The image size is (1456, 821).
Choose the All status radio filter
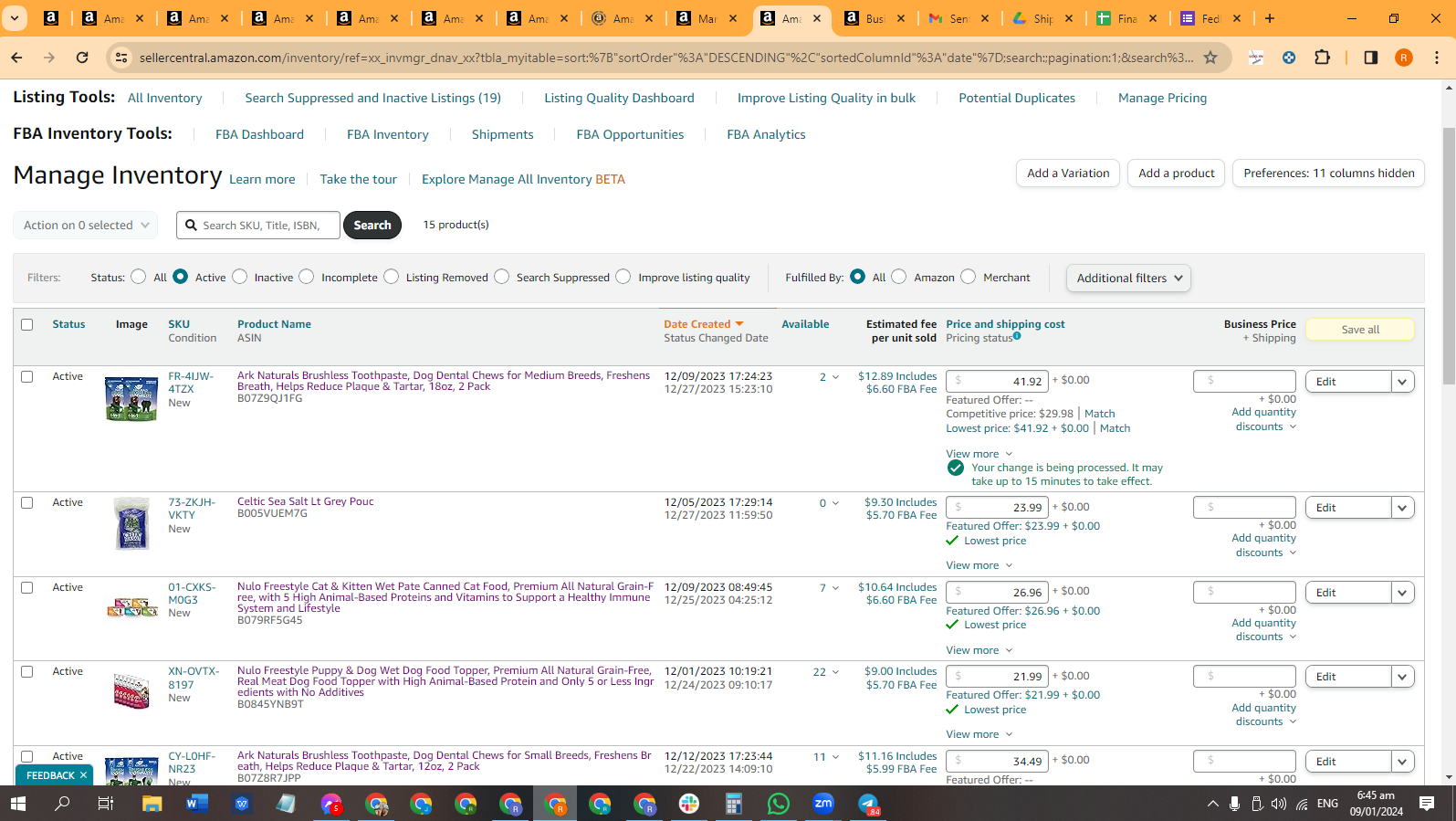[139, 277]
